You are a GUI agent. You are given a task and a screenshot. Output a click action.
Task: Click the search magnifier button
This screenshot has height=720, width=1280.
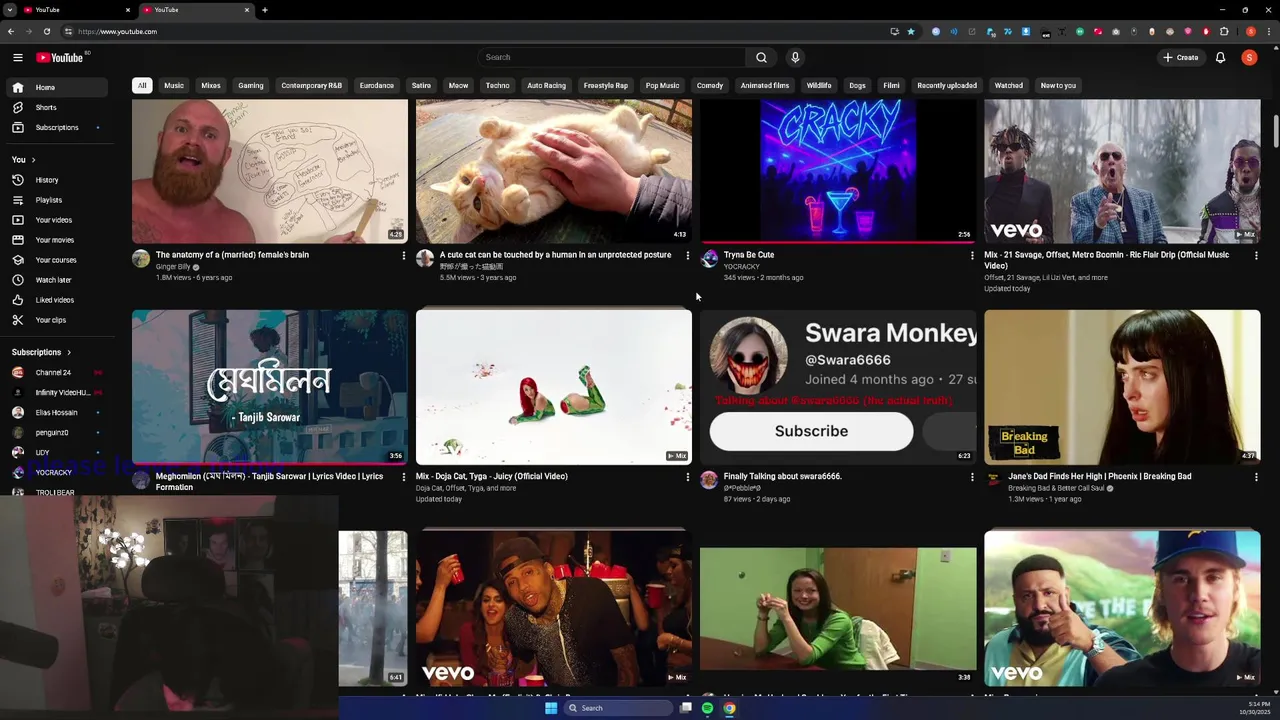761,57
